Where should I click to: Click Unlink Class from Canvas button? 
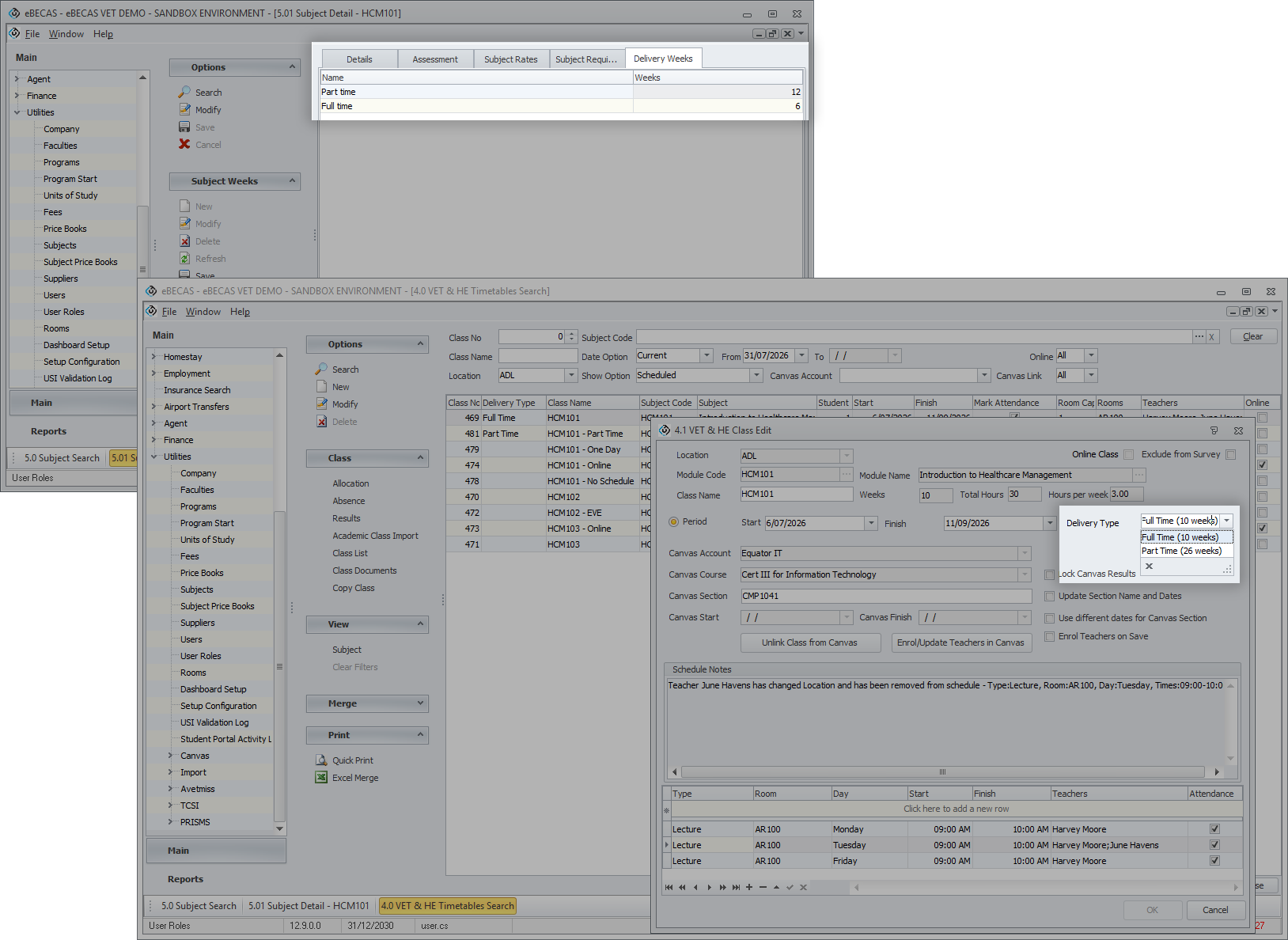[809, 642]
